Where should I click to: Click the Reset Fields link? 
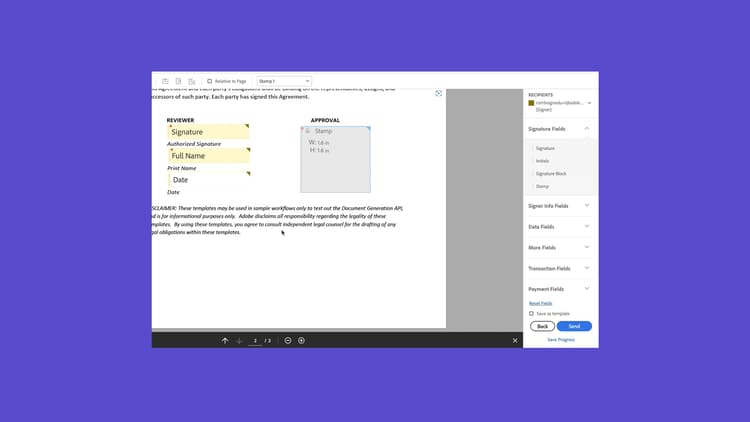coord(540,303)
